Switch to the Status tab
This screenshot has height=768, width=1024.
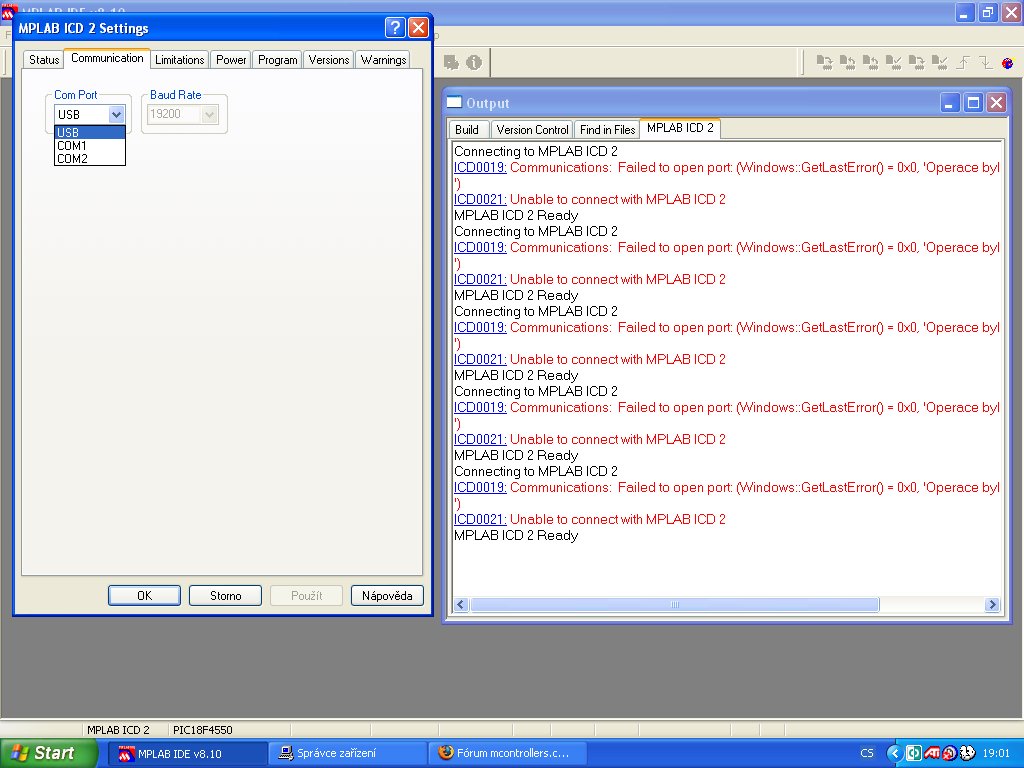[x=44, y=60]
